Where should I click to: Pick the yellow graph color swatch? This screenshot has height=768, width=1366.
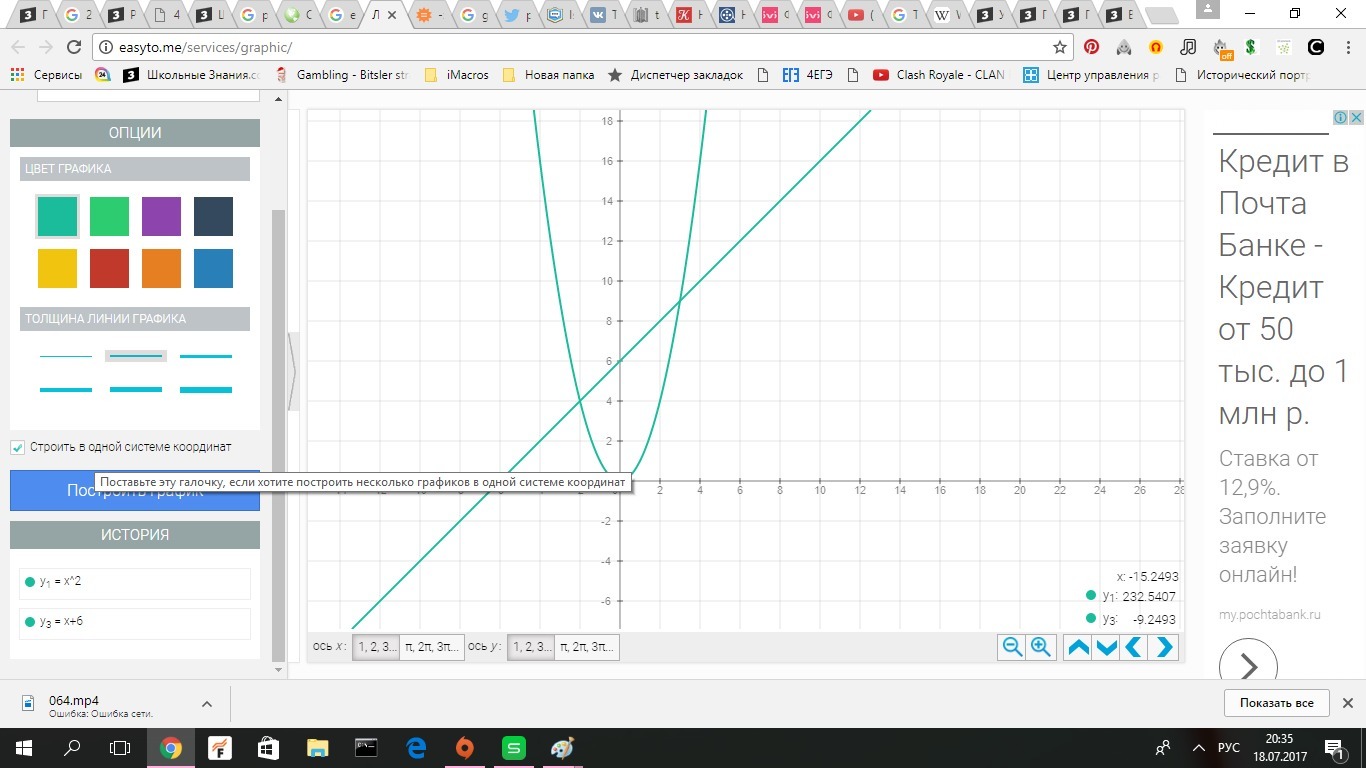[57, 268]
